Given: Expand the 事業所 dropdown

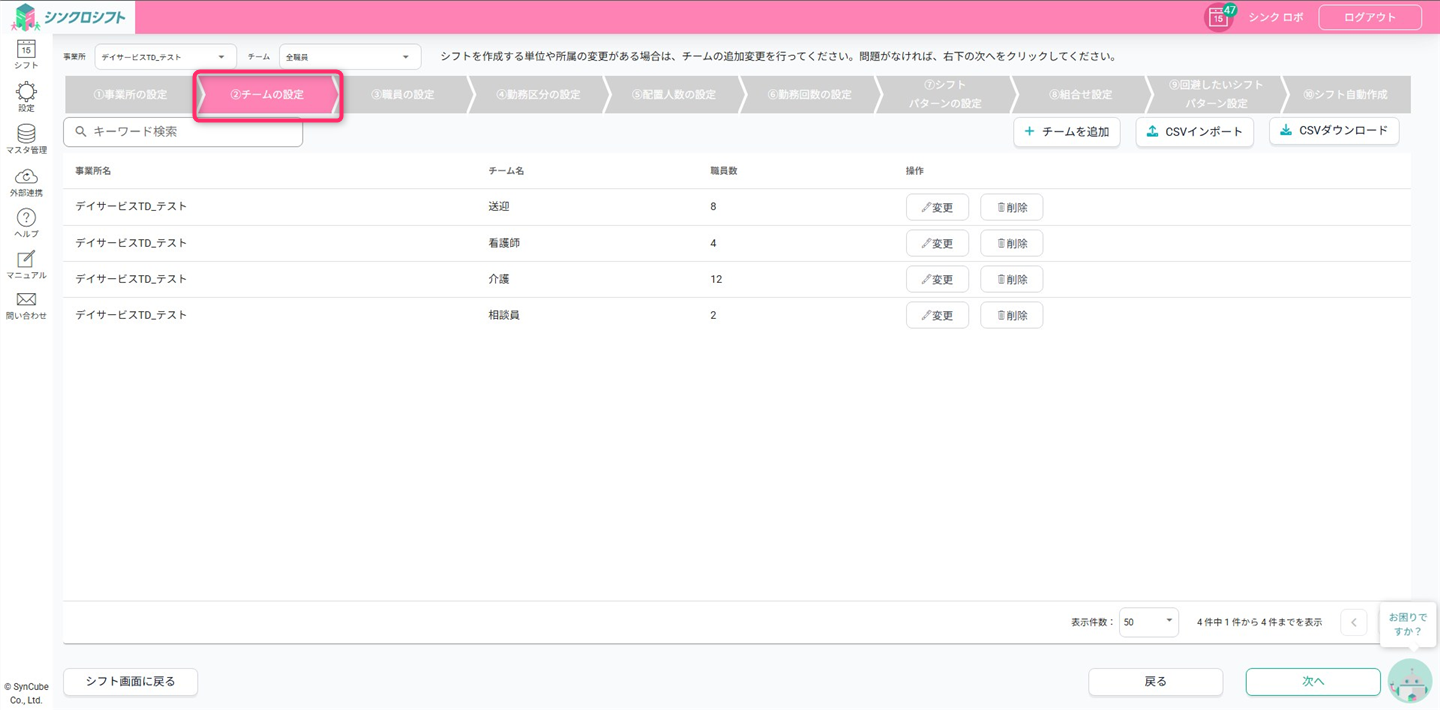Looking at the screenshot, I should pyautogui.click(x=165, y=57).
